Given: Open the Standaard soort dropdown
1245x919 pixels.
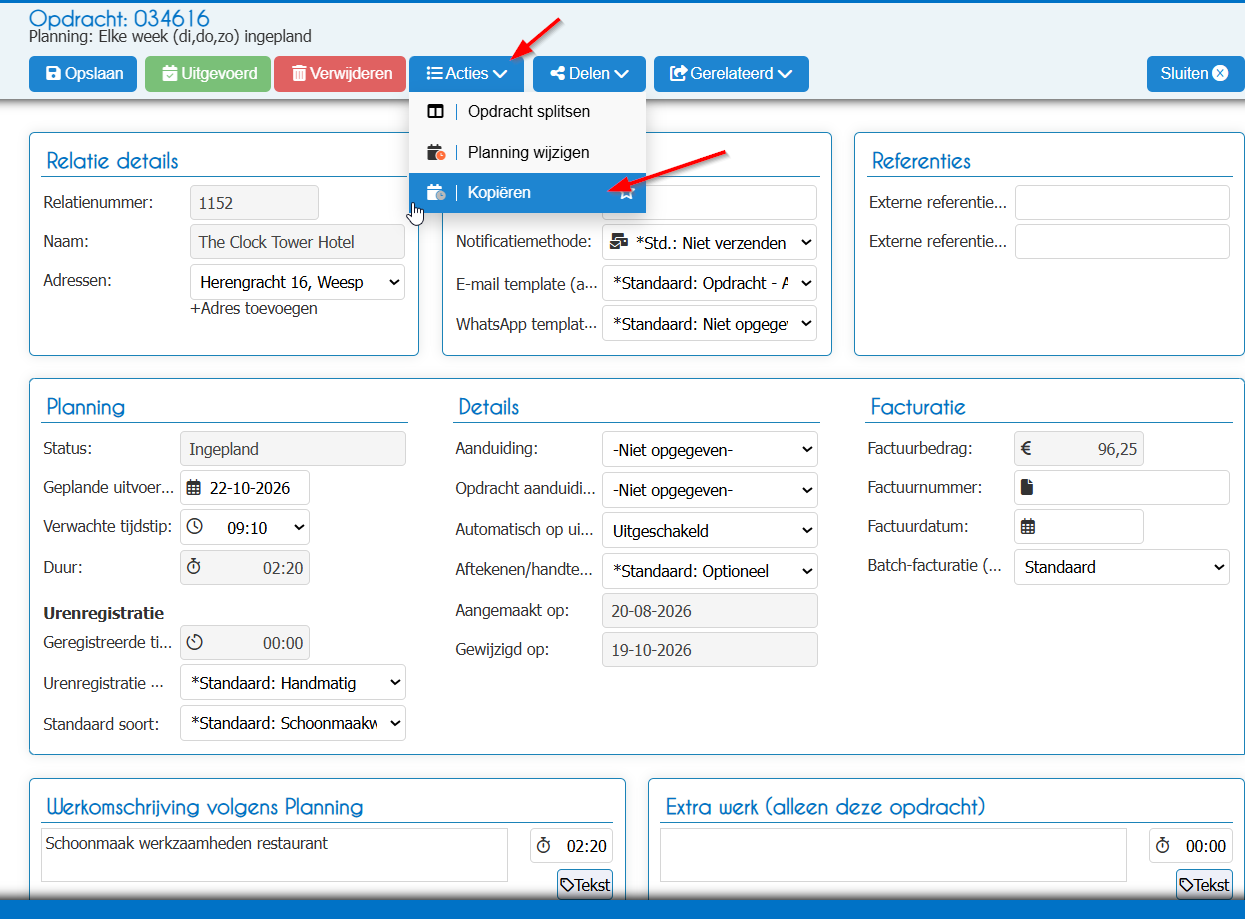Looking at the screenshot, I should point(293,723).
